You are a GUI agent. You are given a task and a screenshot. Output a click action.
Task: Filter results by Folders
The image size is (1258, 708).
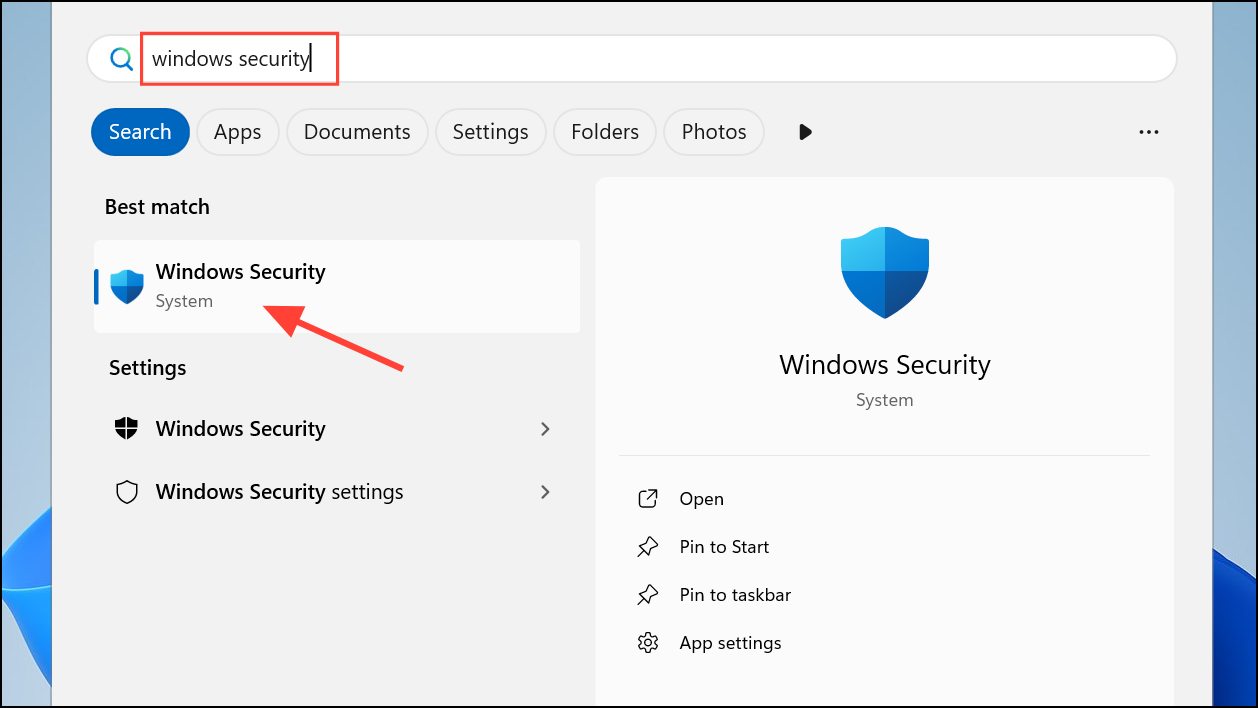click(x=604, y=132)
